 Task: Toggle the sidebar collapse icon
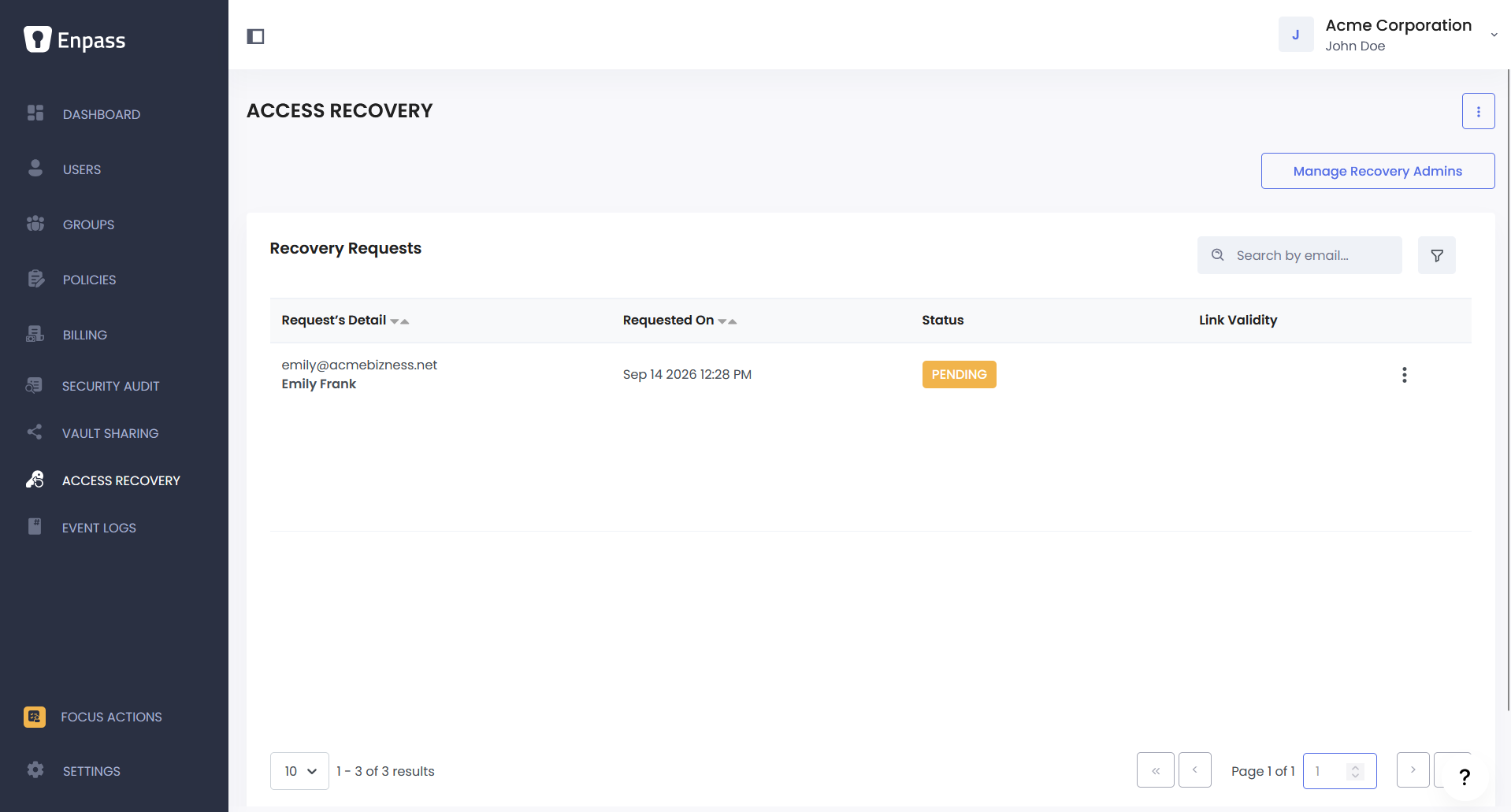(255, 36)
